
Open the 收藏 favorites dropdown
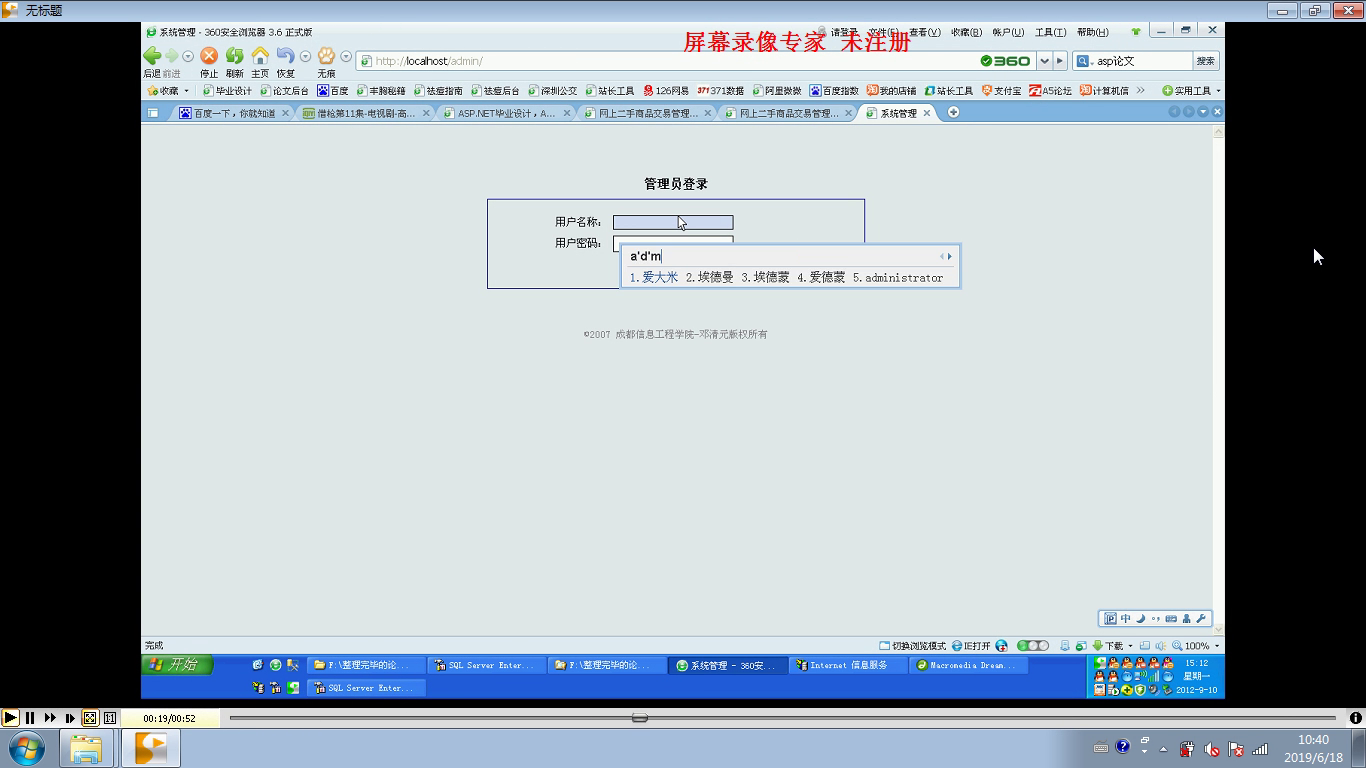click(168, 91)
